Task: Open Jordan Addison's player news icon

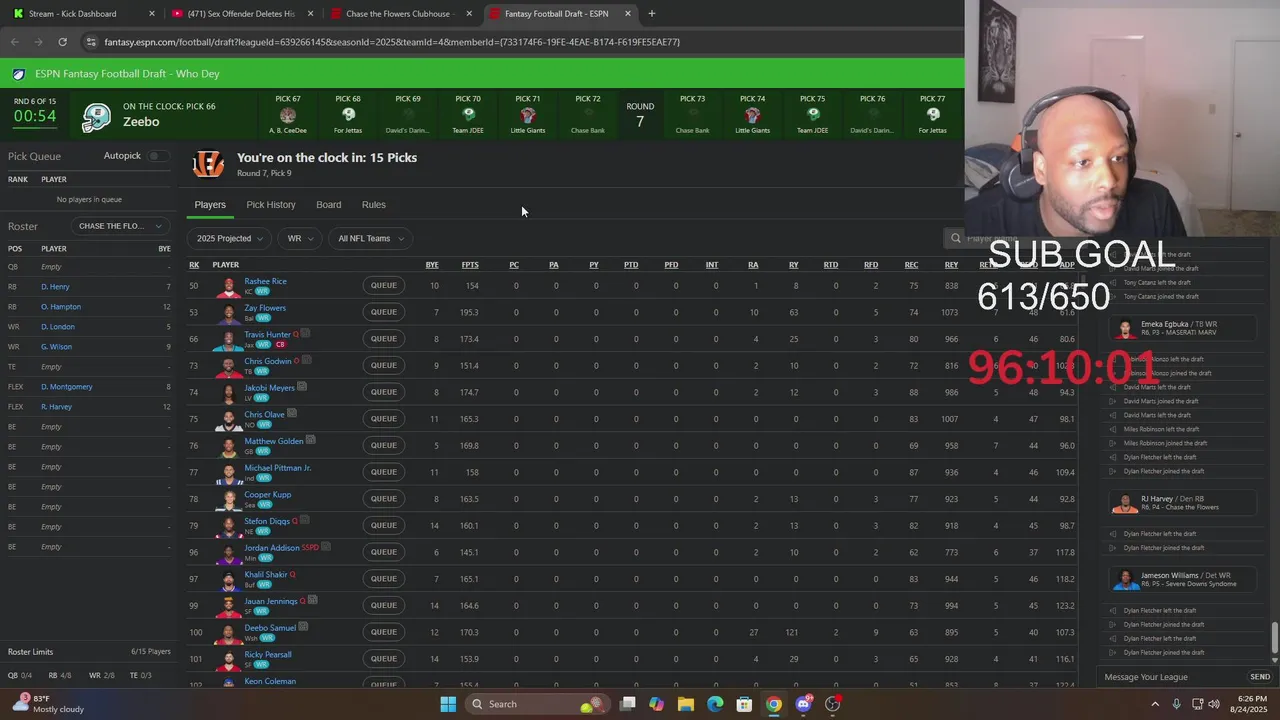Action: tap(326, 547)
